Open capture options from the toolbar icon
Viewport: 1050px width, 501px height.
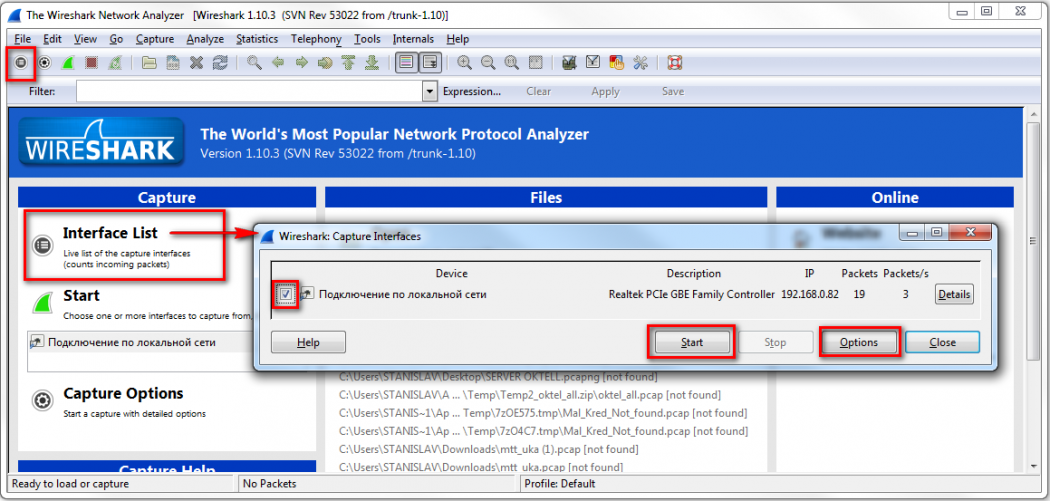(x=44, y=63)
